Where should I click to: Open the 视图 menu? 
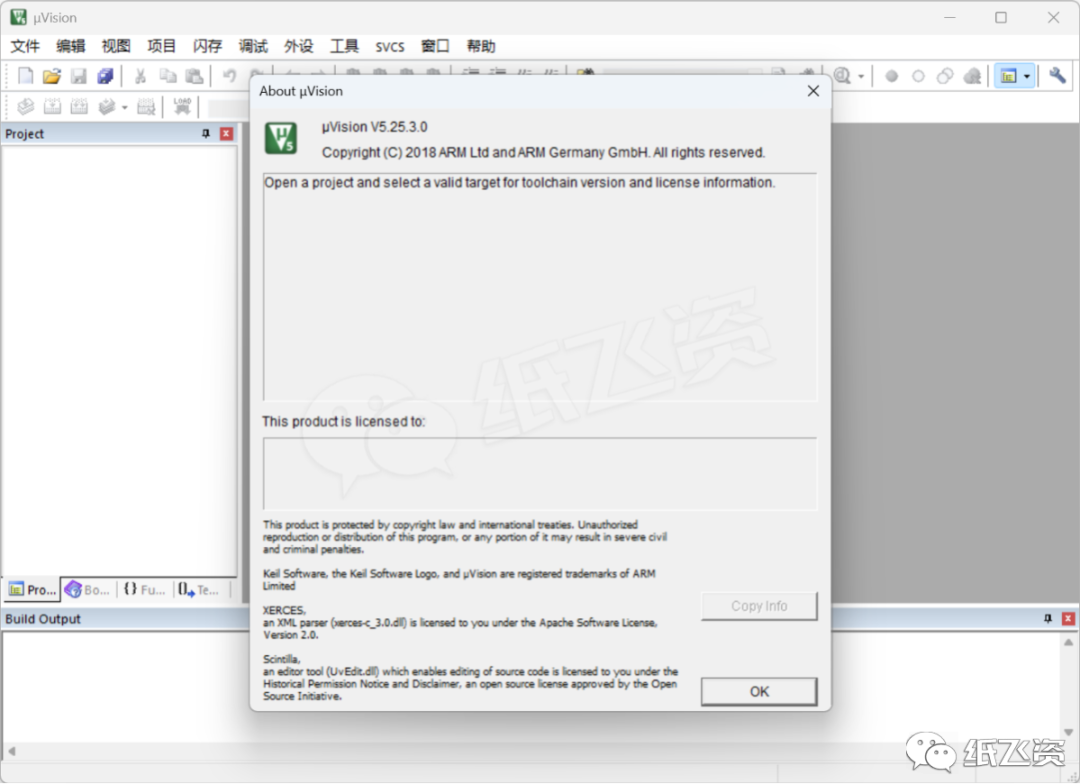pos(116,46)
